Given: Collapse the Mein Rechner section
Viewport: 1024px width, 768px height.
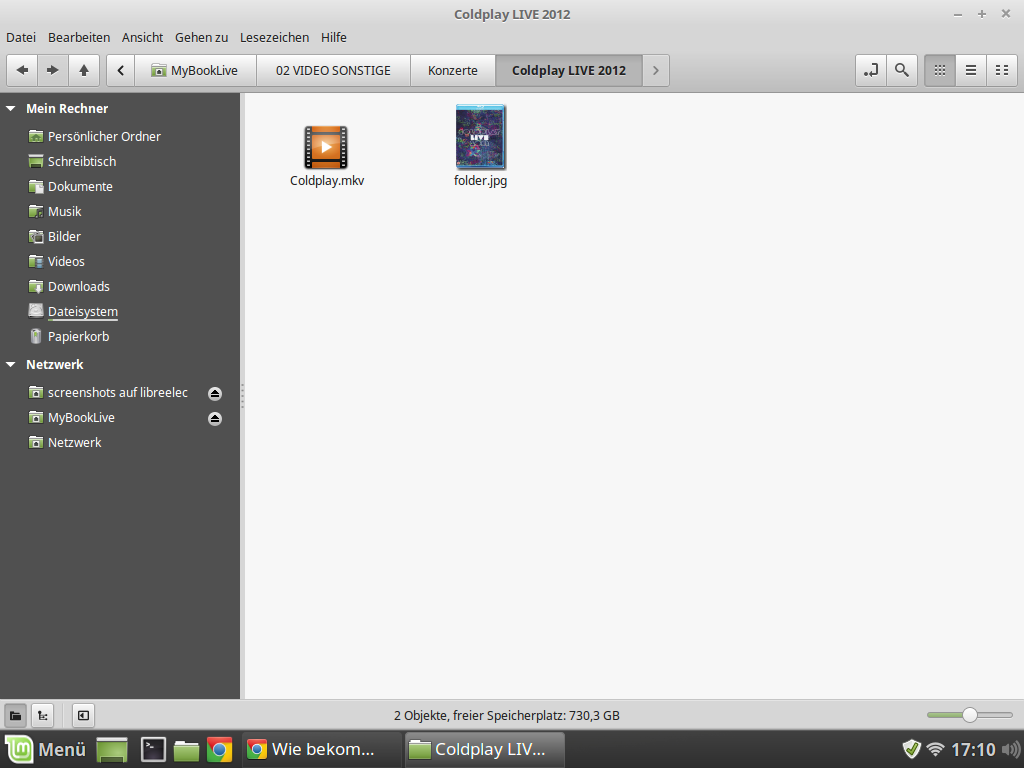Looking at the screenshot, I should [10, 108].
